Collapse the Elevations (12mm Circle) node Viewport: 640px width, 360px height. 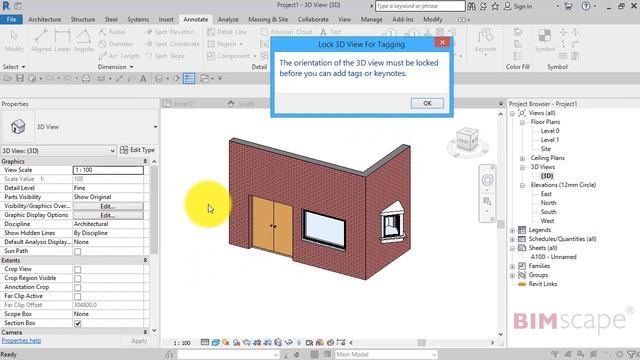522,185
